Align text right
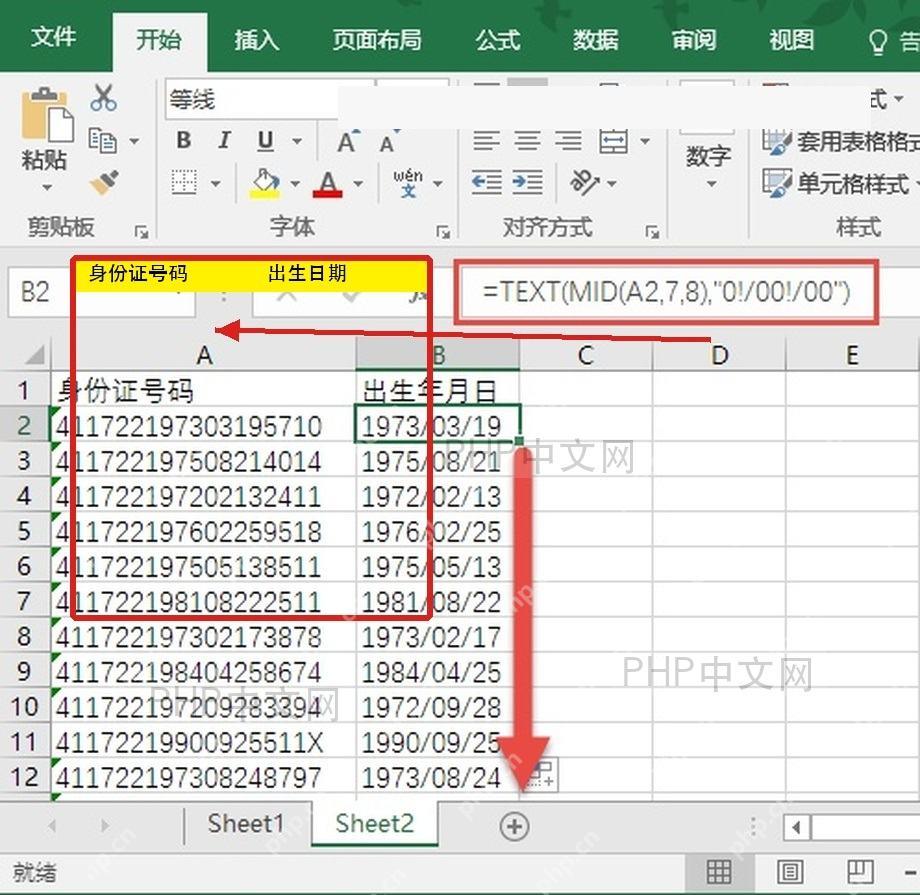Image resolution: width=920 pixels, height=895 pixels. [568, 141]
